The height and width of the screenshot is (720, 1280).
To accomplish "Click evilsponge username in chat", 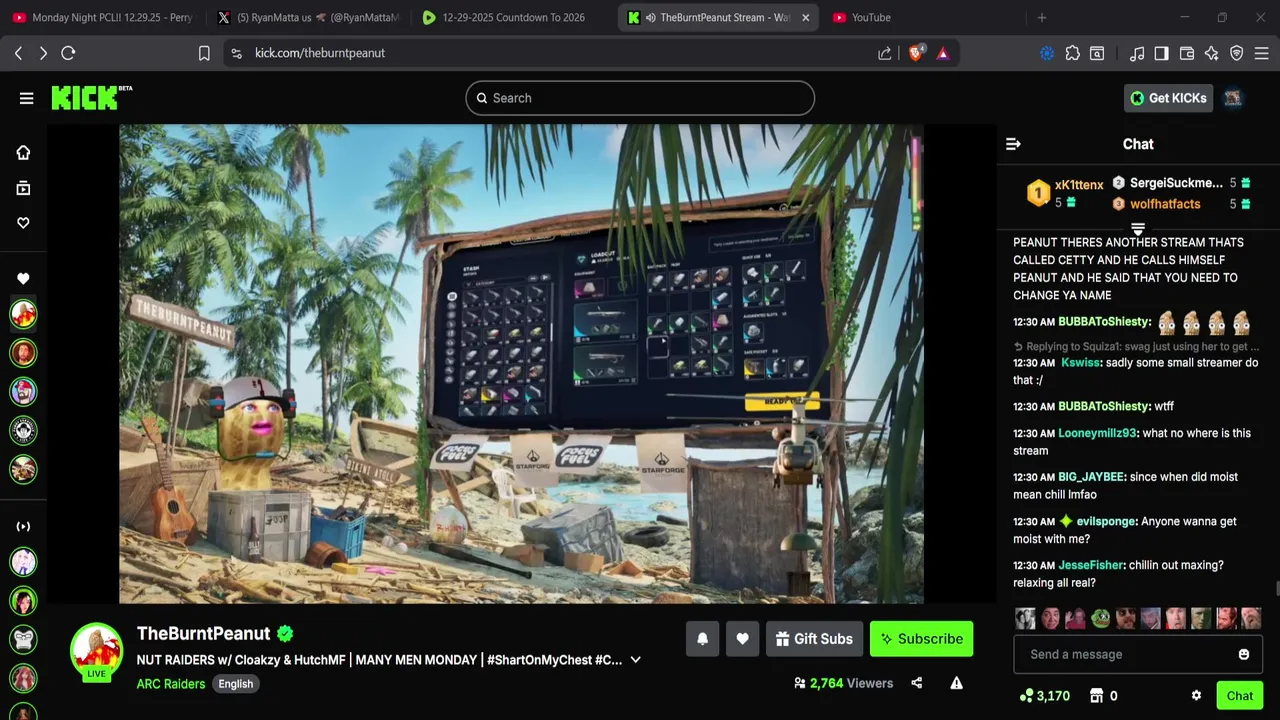I will pyautogui.click(x=1106, y=521).
